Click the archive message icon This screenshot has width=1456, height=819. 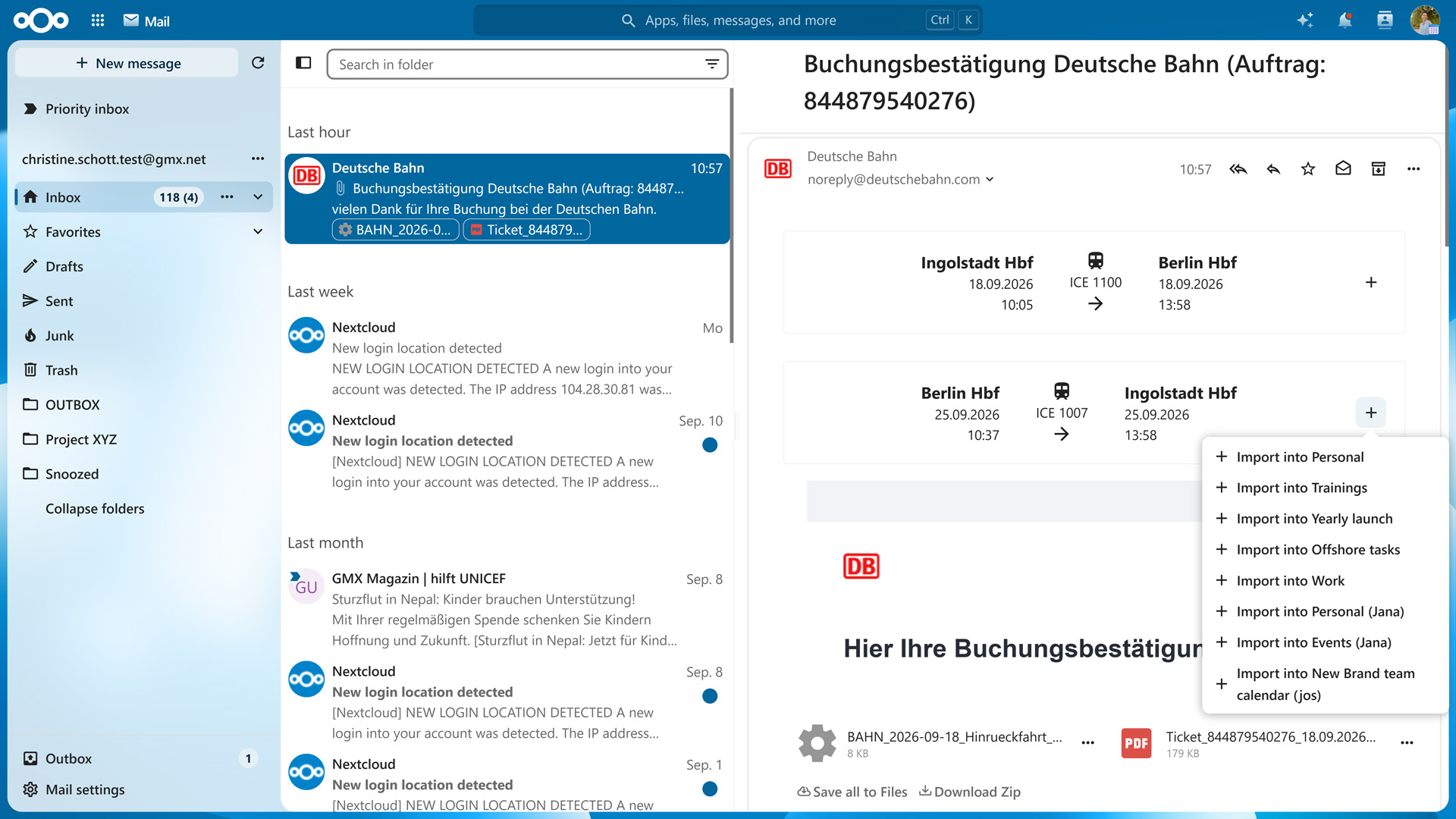point(1379,169)
